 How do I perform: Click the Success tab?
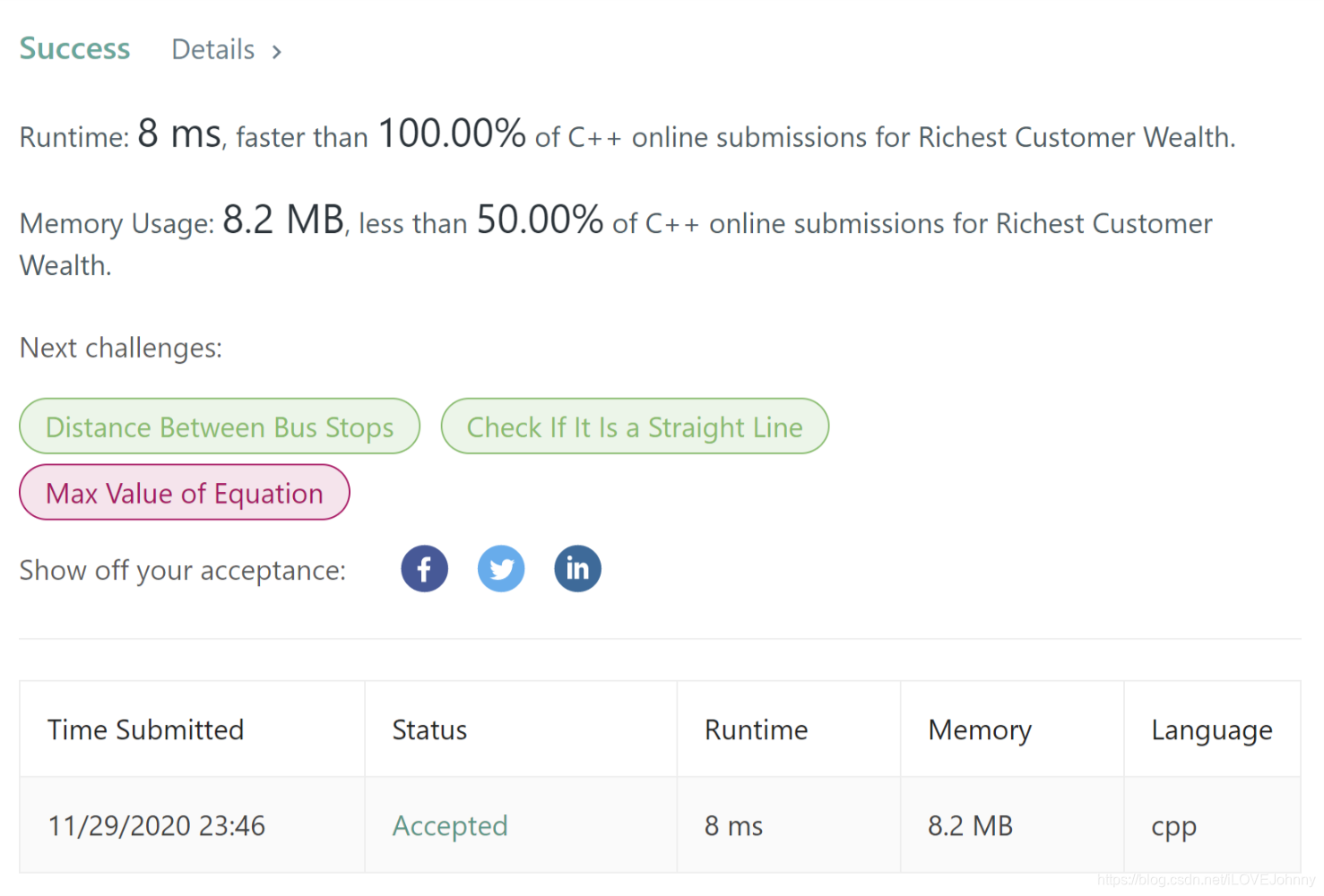coord(74,48)
